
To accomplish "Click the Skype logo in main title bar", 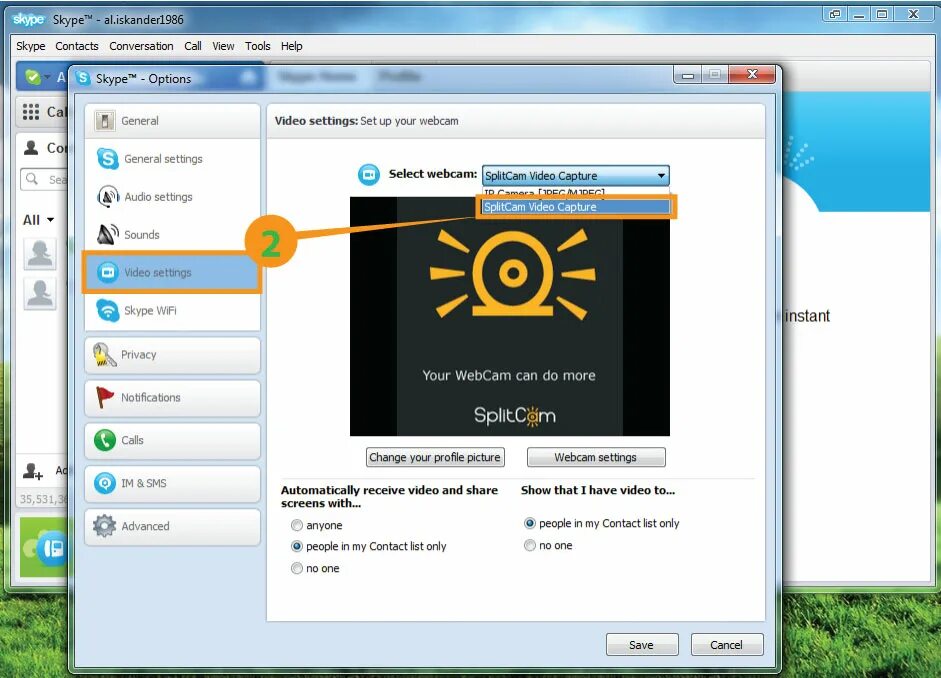I will (x=28, y=19).
